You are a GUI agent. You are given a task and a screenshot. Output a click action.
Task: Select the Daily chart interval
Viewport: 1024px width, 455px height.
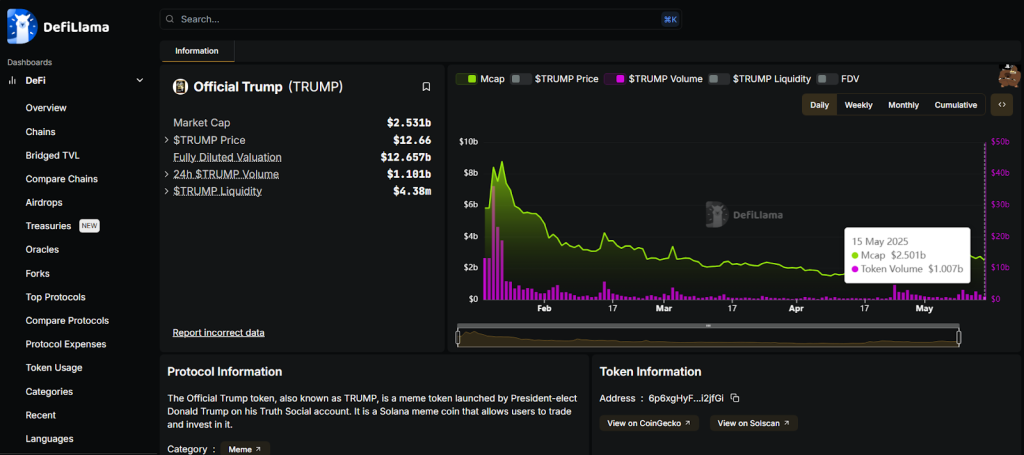[820, 105]
